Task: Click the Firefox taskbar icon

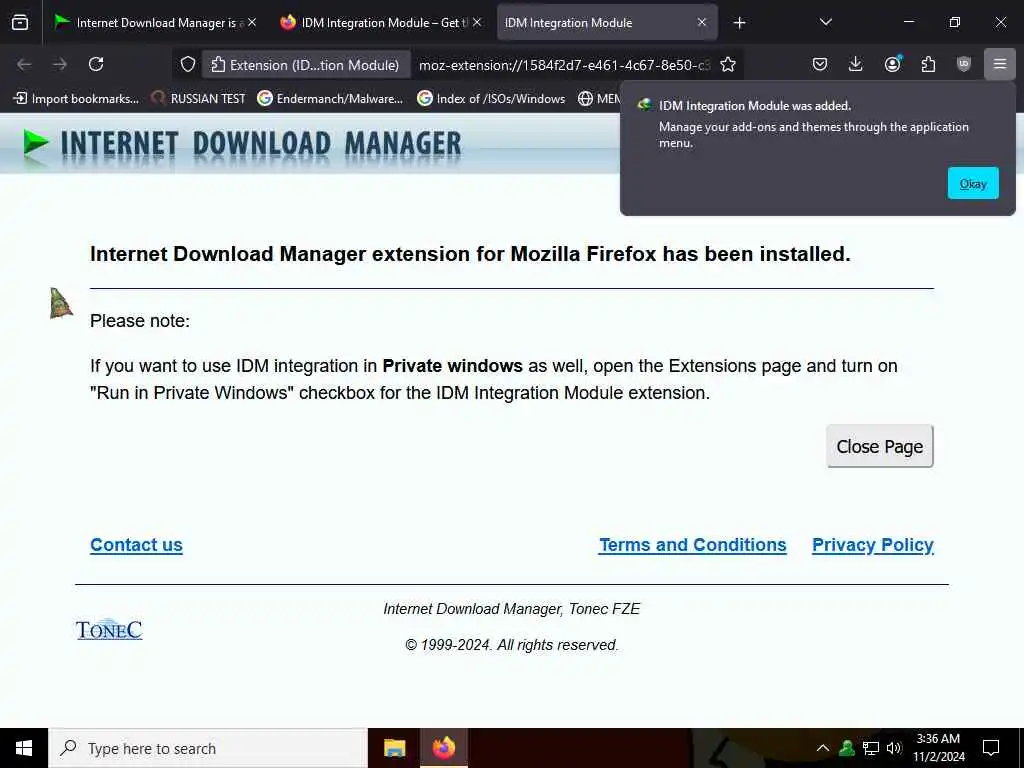Action: 443,748
